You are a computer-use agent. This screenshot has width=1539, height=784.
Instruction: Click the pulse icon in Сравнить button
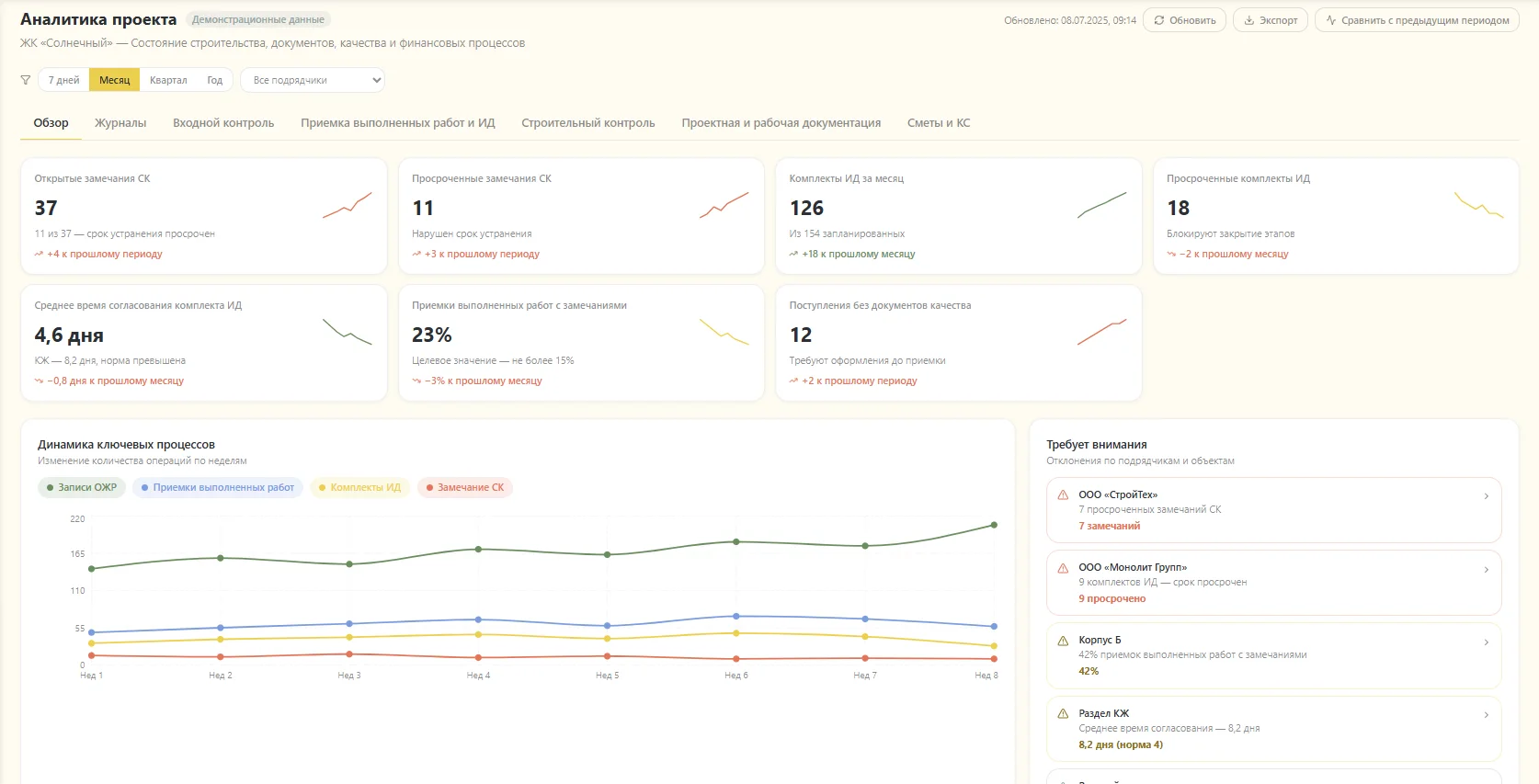click(1330, 20)
